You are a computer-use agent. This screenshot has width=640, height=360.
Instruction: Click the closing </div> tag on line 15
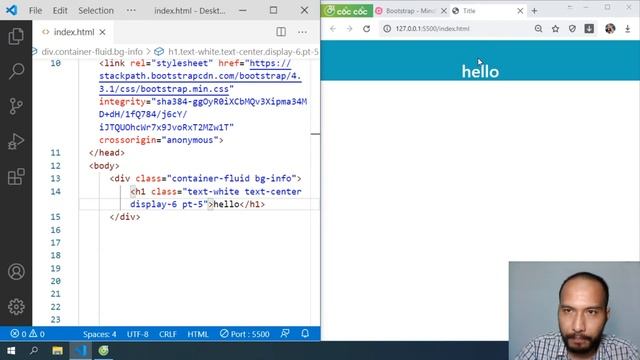pyautogui.click(x=125, y=217)
